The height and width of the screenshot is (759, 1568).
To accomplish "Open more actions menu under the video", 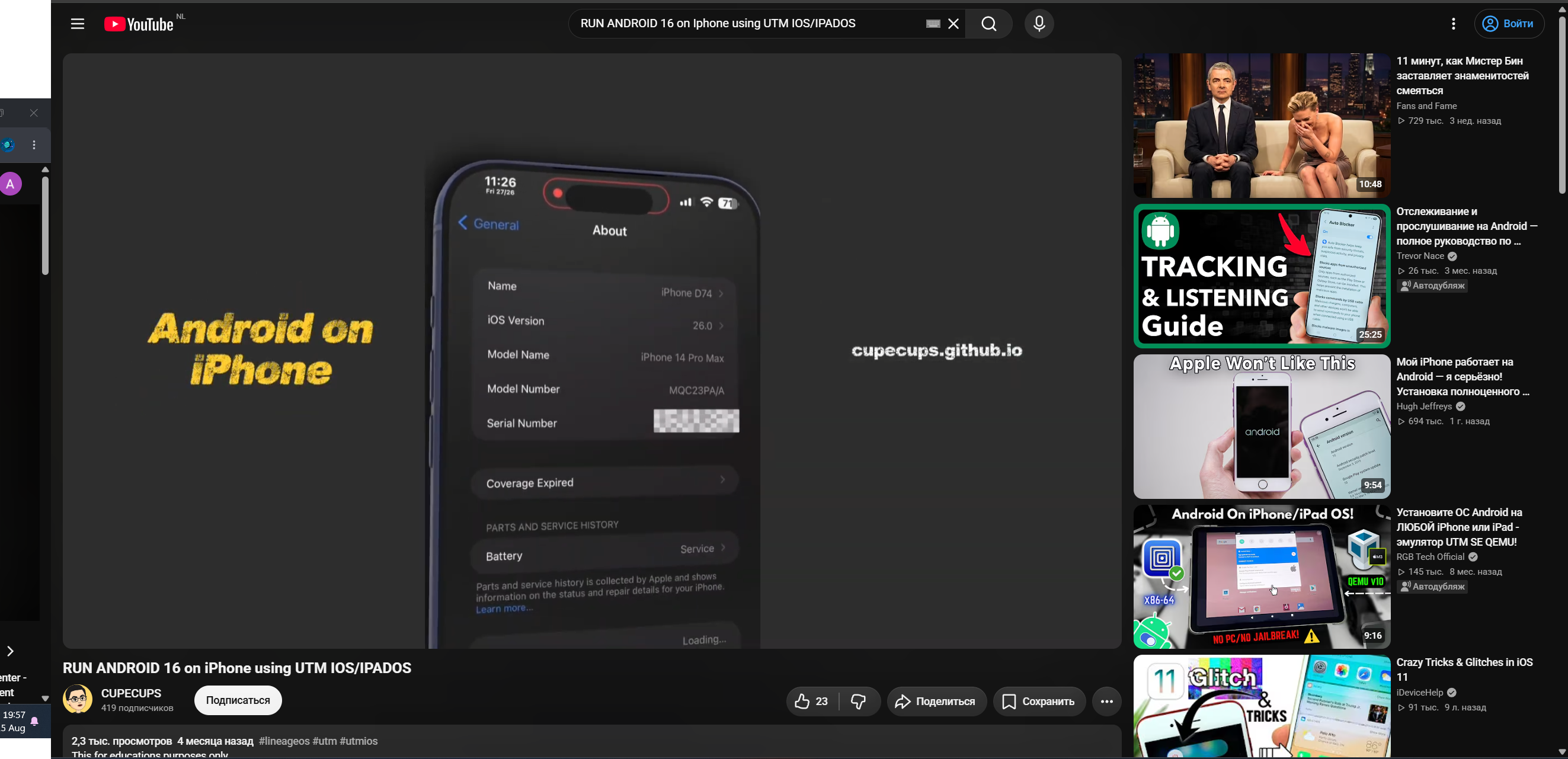I will pos(1106,701).
